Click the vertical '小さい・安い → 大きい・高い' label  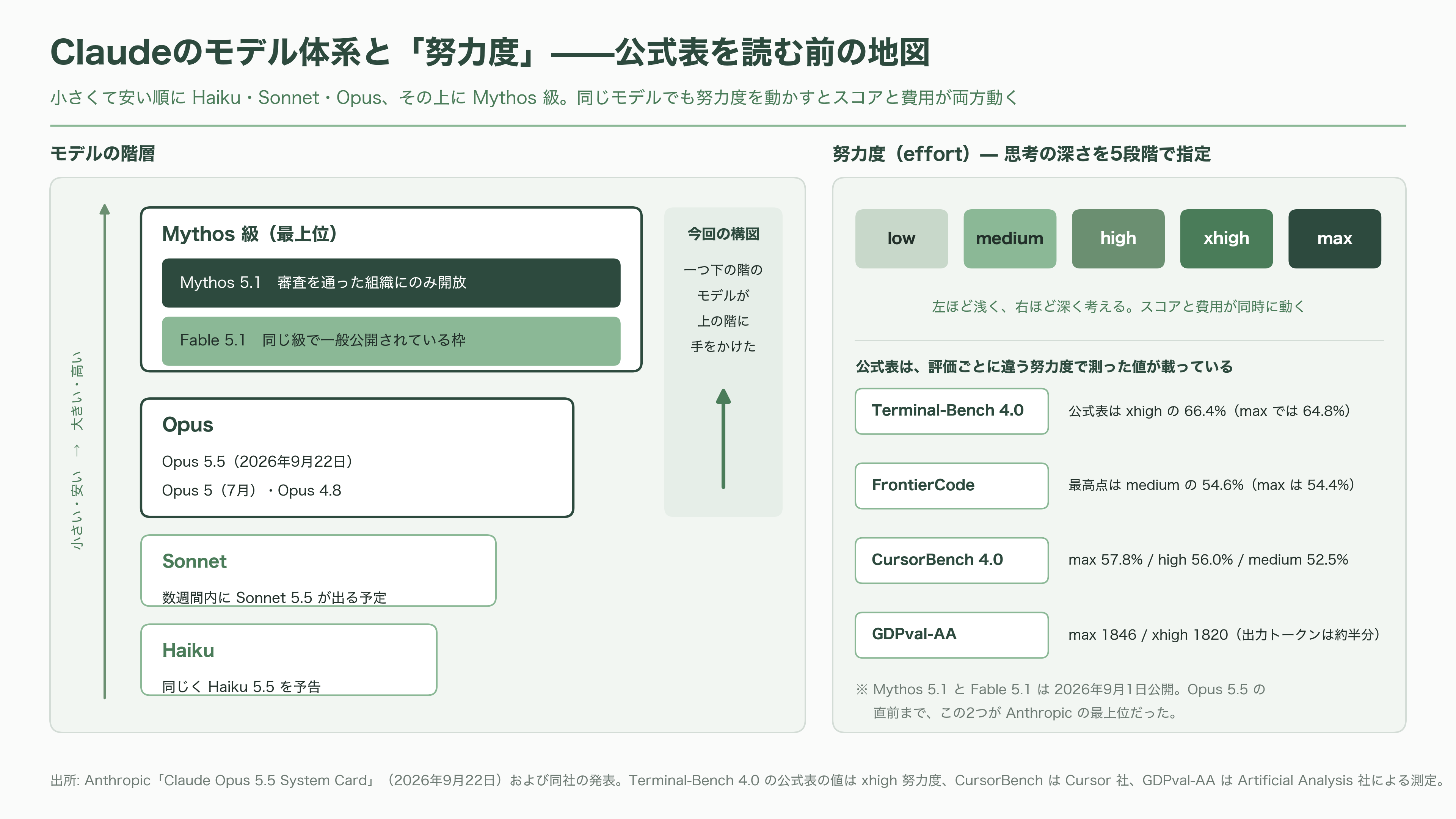pos(77,450)
